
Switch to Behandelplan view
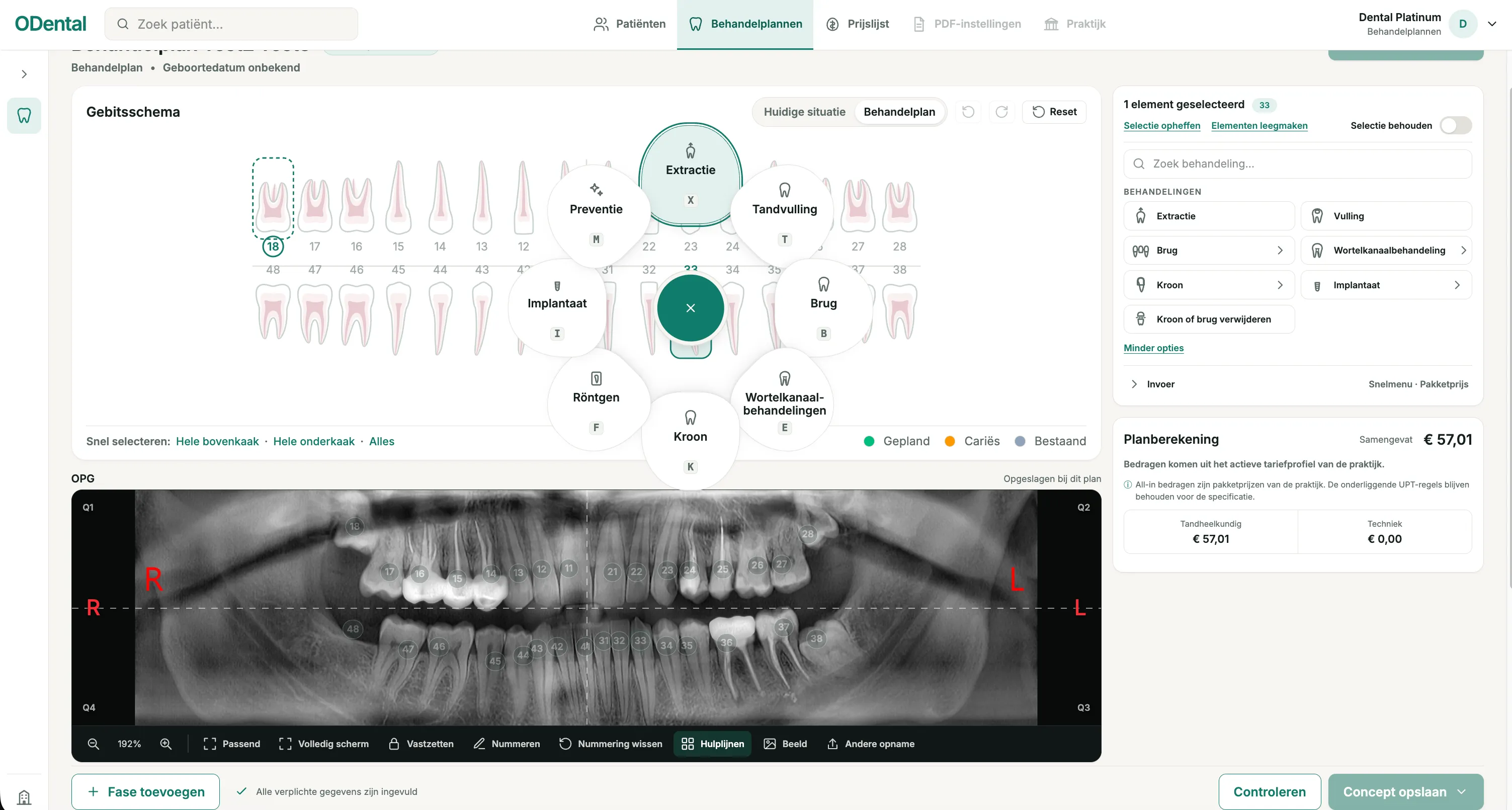[899, 112]
